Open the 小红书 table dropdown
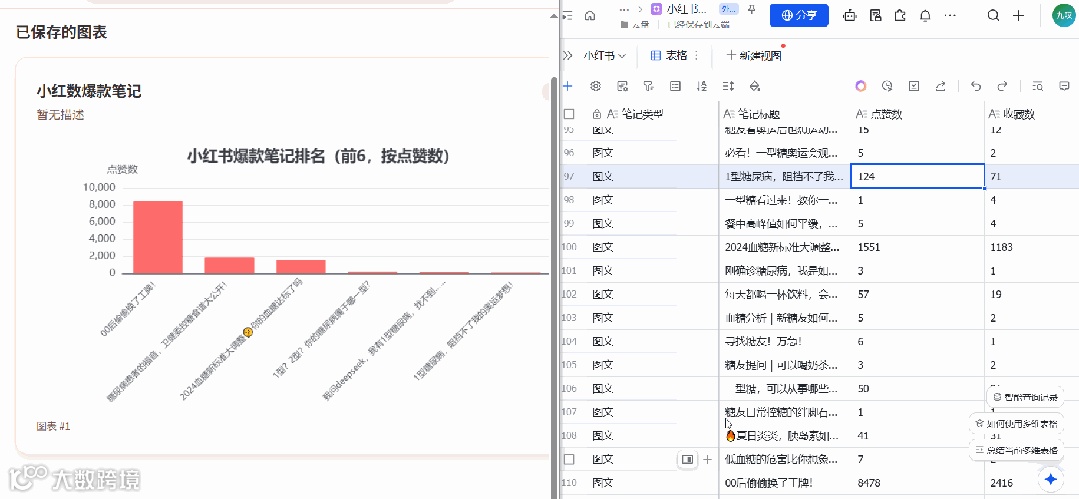This screenshot has height=499, width=1079. click(x=605, y=55)
